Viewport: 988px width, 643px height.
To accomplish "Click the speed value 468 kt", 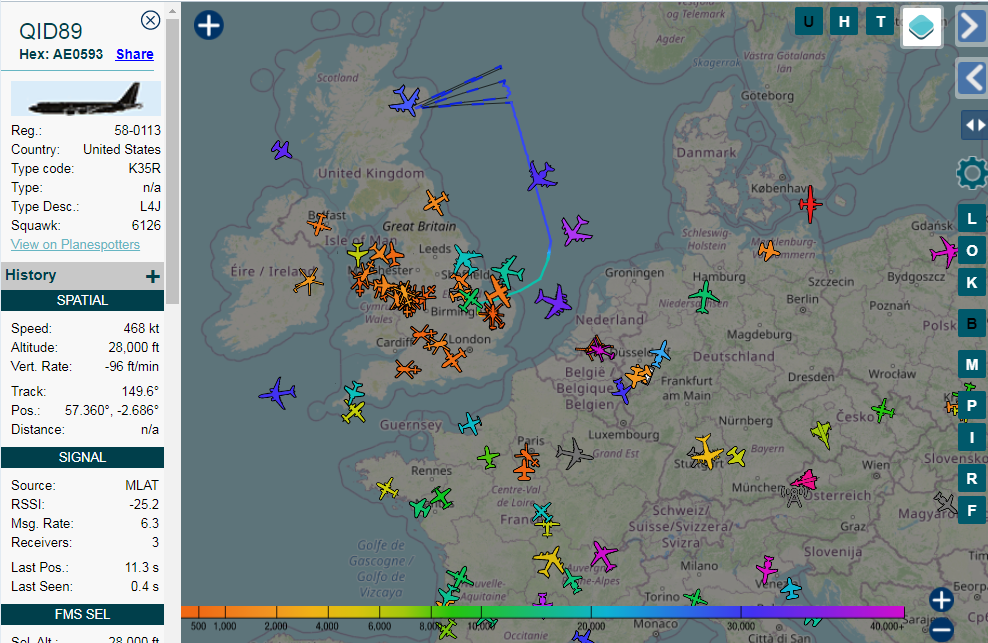I will (x=141, y=328).
